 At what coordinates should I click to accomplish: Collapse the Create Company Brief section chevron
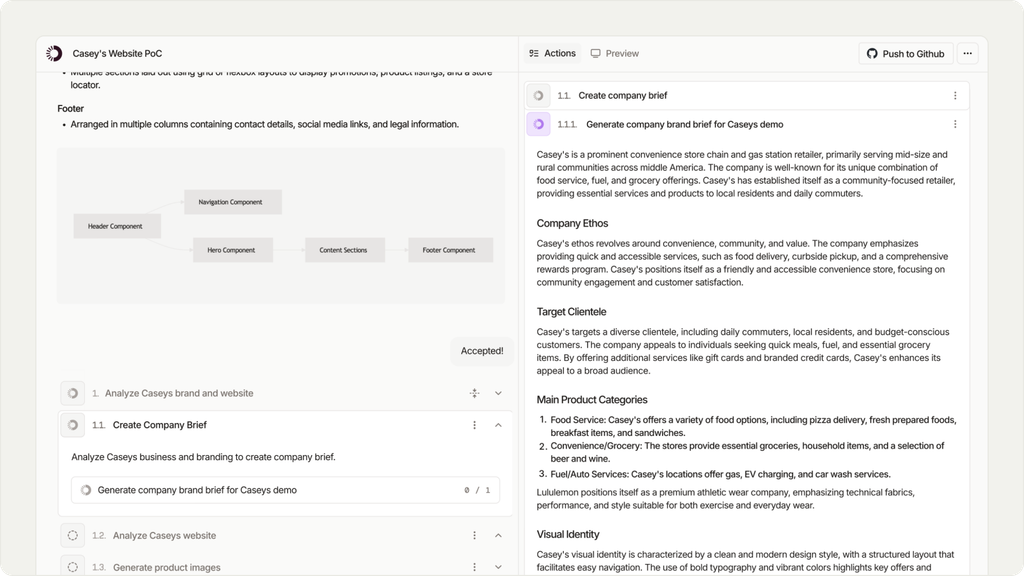(x=498, y=425)
